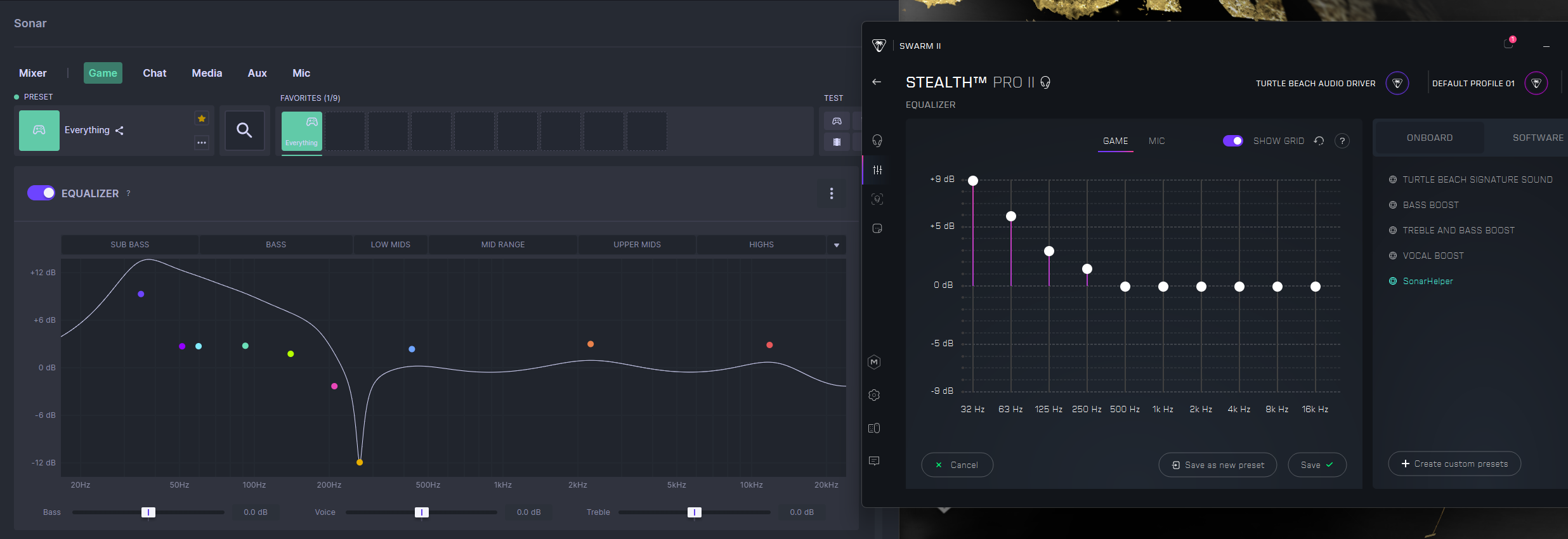Click Create custom presets
This screenshot has width=1568, height=539.
(1454, 464)
